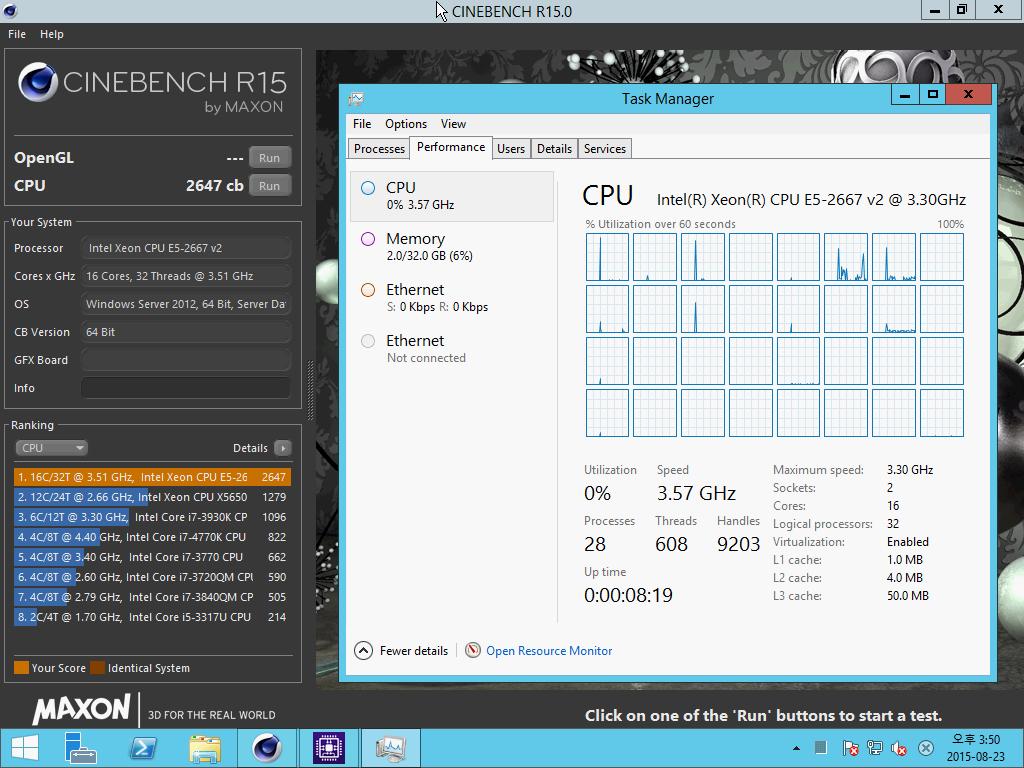Viewport: 1024px width, 768px height.
Task: Launch Server Manager from the taskbar
Action: pyautogui.click(x=80, y=748)
